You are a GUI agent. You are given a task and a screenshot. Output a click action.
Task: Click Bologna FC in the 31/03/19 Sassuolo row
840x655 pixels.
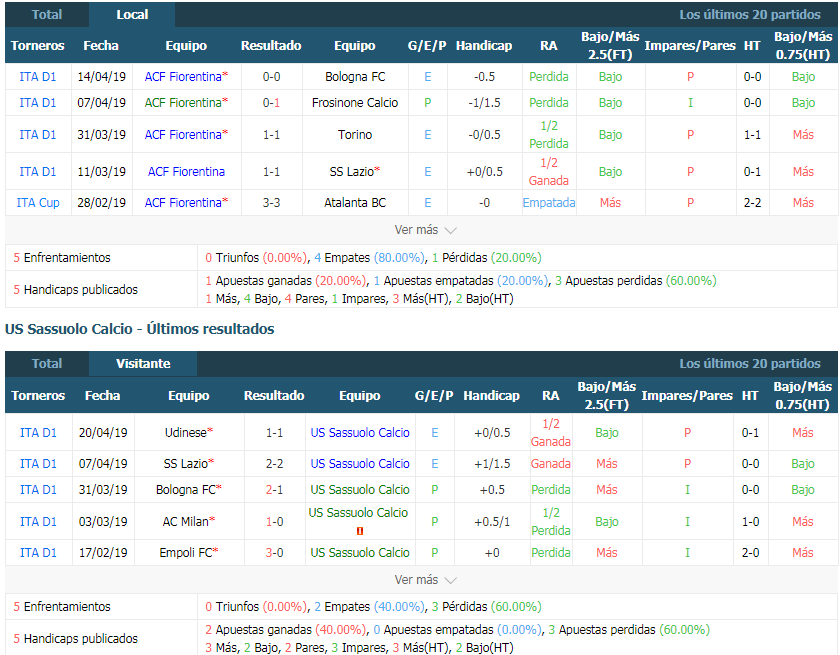click(x=185, y=490)
